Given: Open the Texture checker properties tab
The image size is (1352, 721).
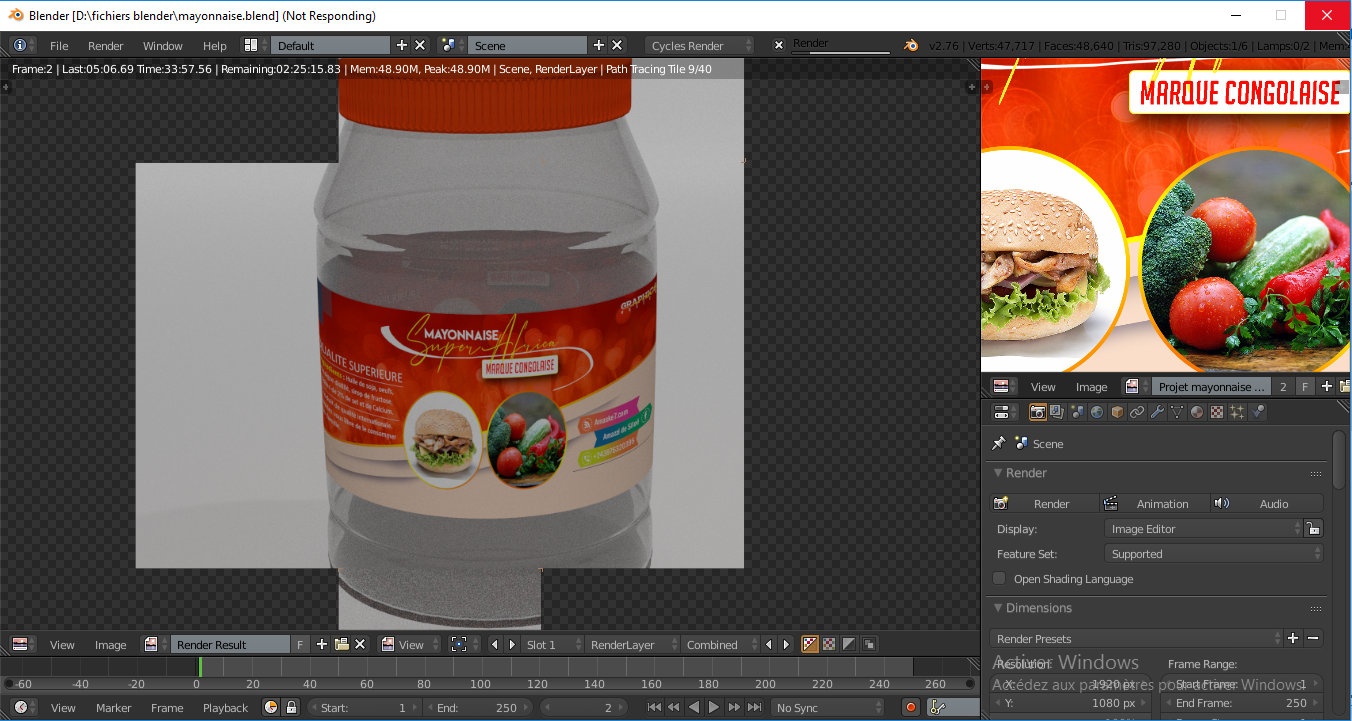Looking at the screenshot, I should coord(1217,412).
